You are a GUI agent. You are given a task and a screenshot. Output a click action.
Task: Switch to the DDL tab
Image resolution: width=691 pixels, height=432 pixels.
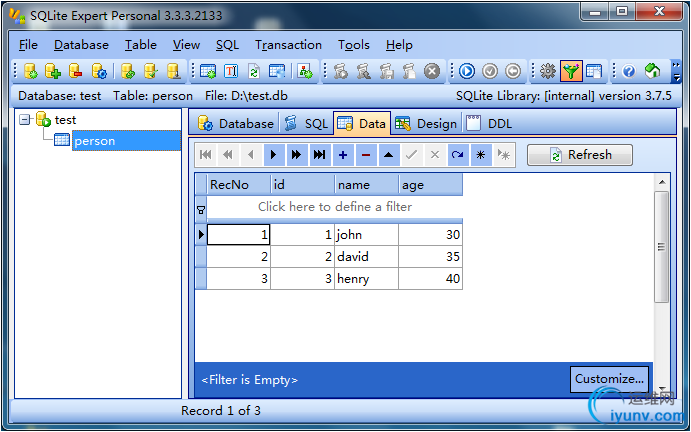pos(489,123)
